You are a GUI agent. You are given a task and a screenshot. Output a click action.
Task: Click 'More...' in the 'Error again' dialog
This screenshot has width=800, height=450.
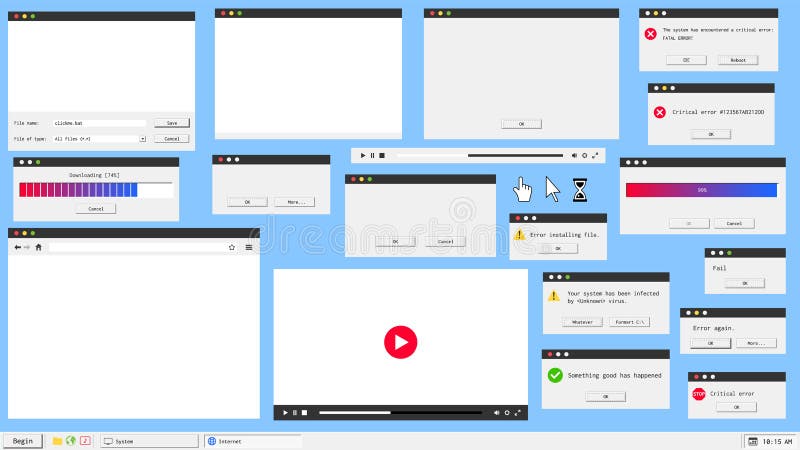point(756,343)
